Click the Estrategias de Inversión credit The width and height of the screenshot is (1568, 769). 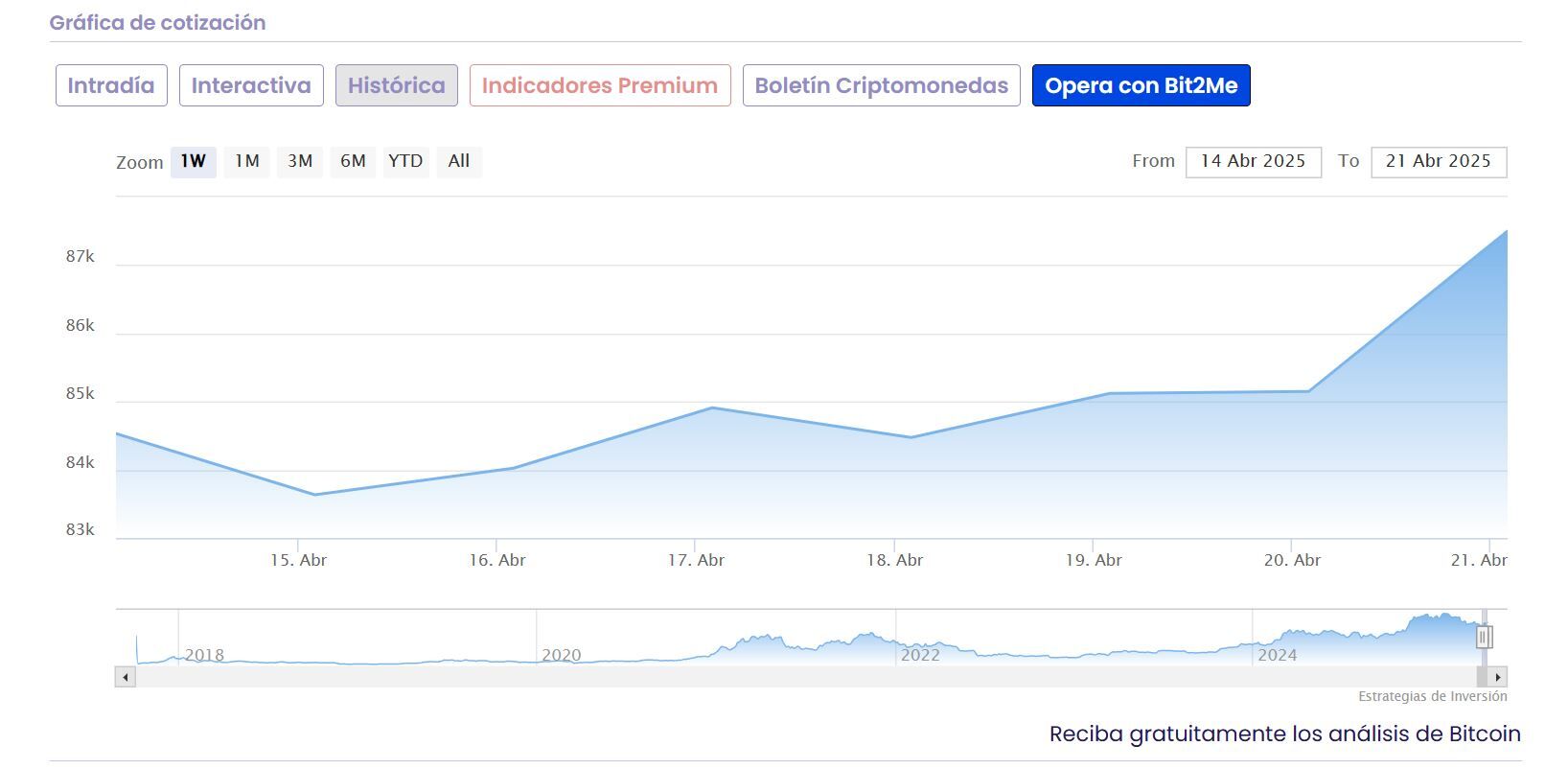[x=1432, y=696]
